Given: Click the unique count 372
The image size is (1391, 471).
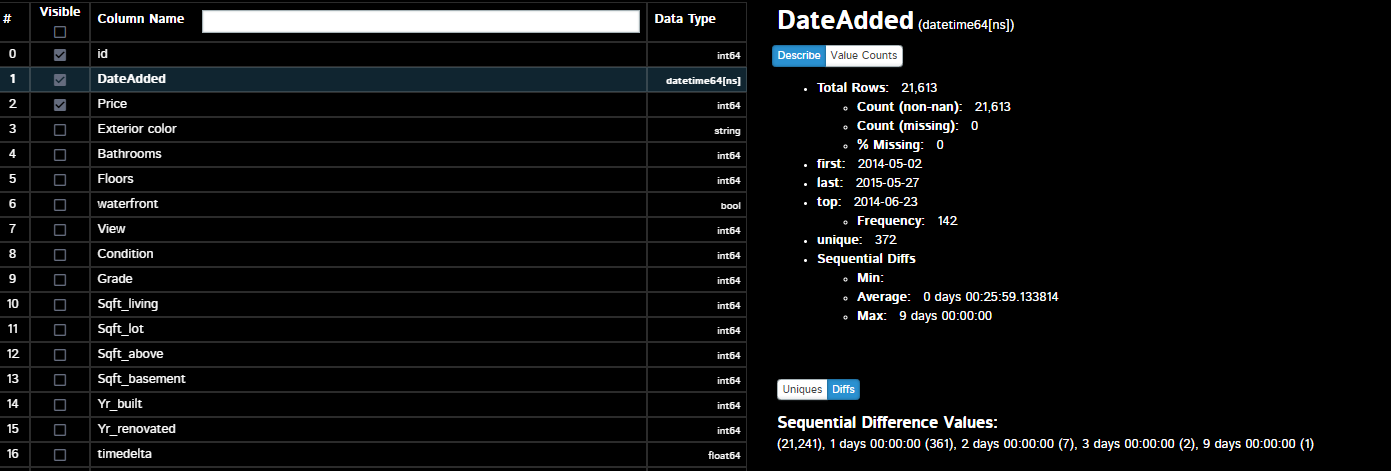Looking at the screenshot, I should click(x=885, y=240).
